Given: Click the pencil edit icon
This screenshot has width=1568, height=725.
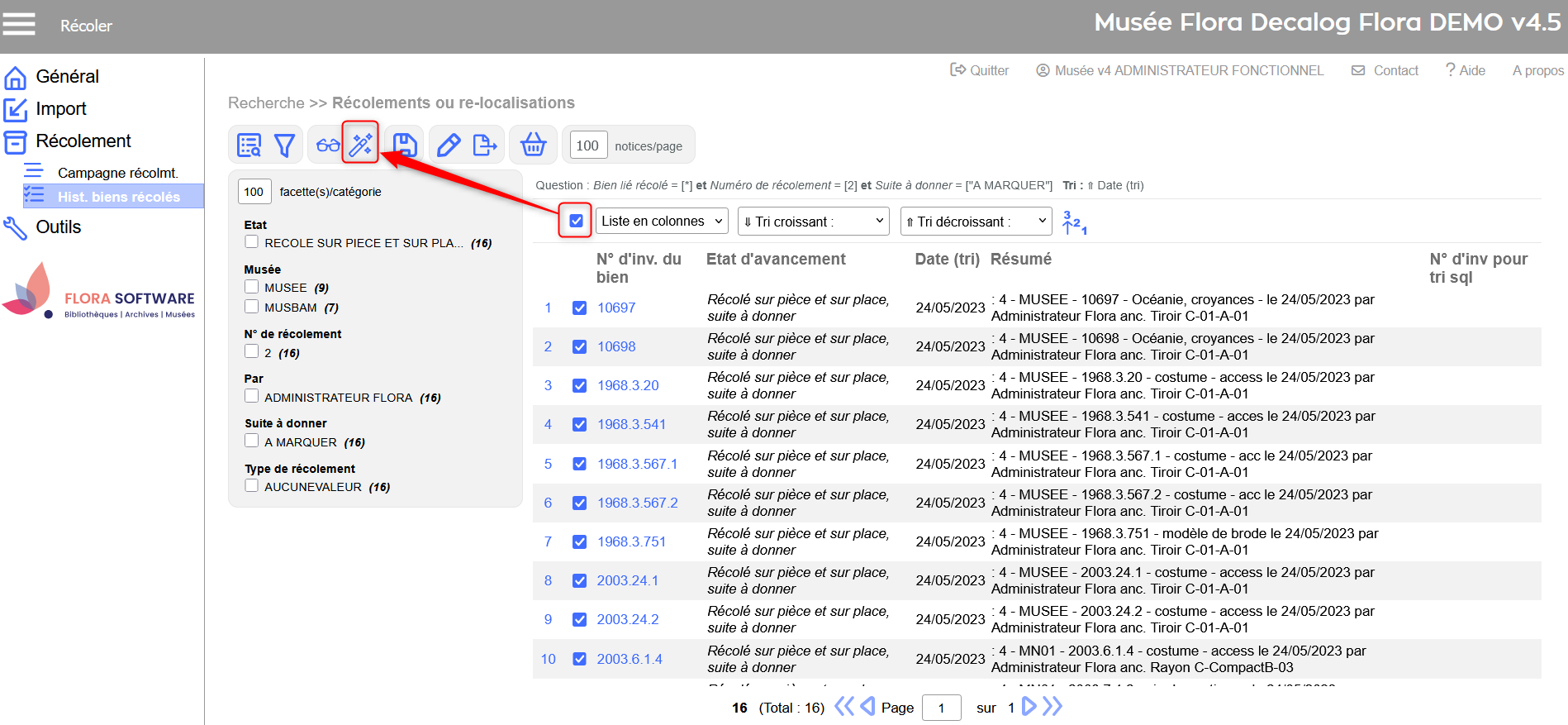Looking at the screenshot, I should (448, 145).
